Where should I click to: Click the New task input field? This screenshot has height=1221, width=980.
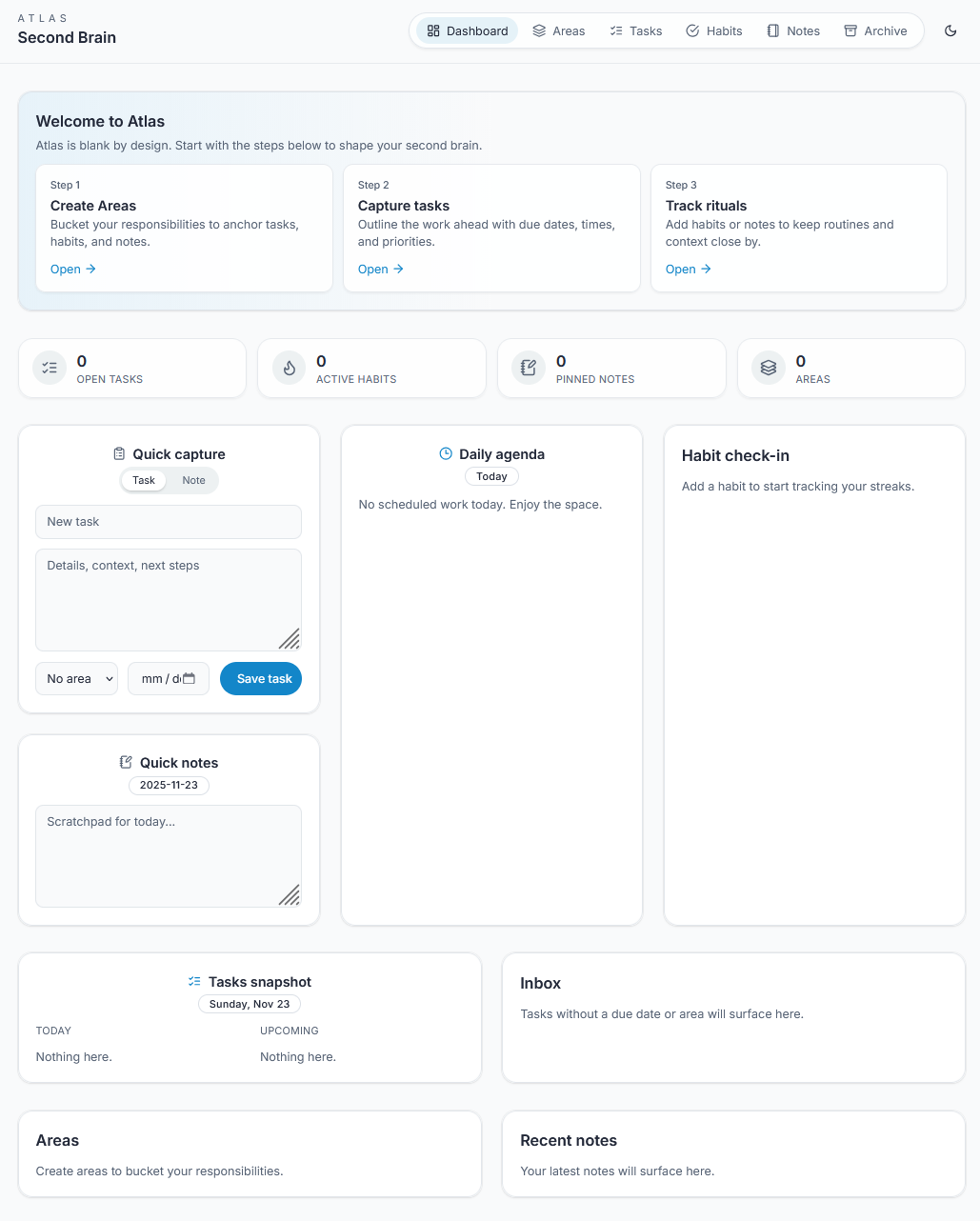pyautogui.click(x=169, y=522)
